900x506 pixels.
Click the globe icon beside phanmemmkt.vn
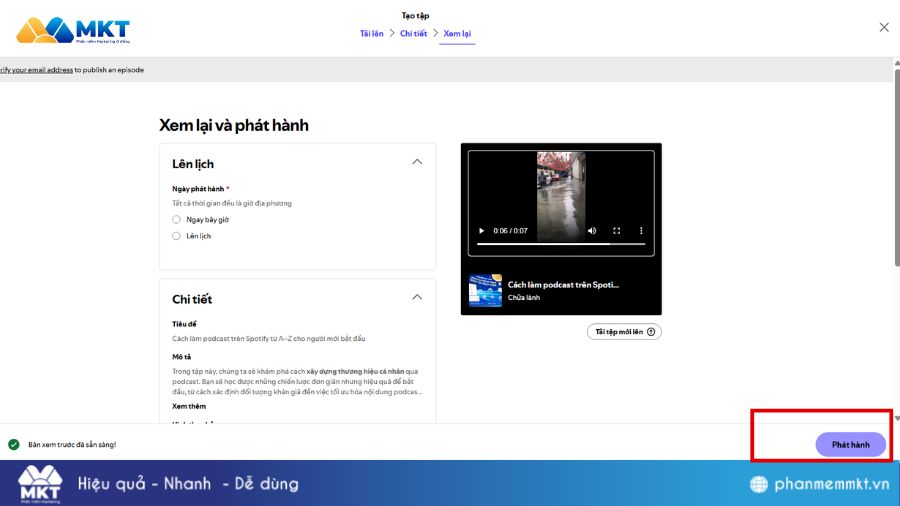pos(760,484)
